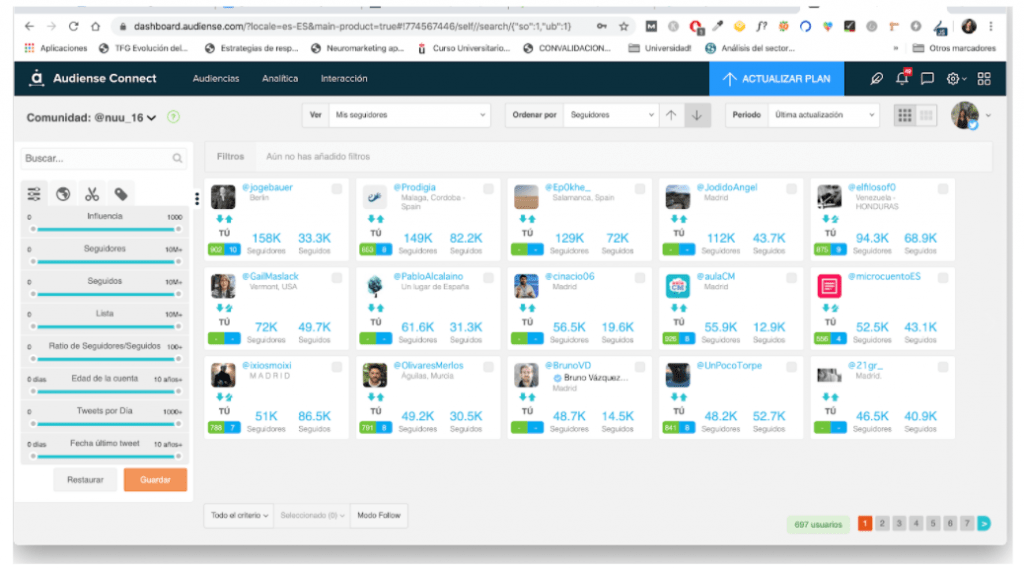Viewport: 1024px width, 570px height.
Task: Tick the checkbox on @aulaCM card
Action: (x=791, y=277)
